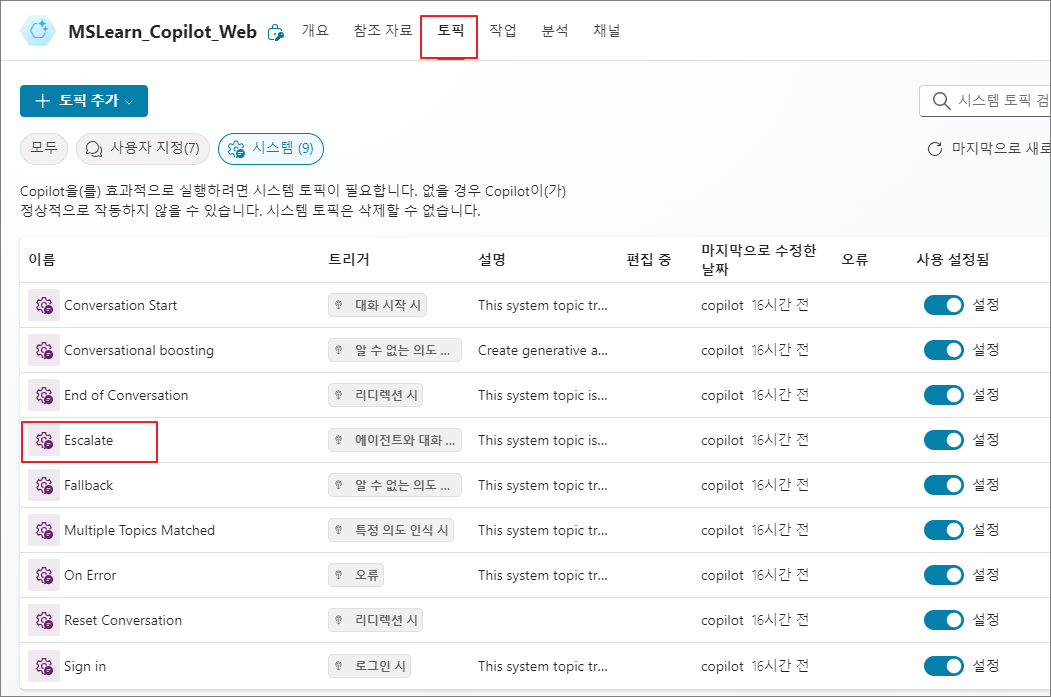Click the 설명 column header
This screenshot has width=1051, height=697.
[x=492, y=259]
